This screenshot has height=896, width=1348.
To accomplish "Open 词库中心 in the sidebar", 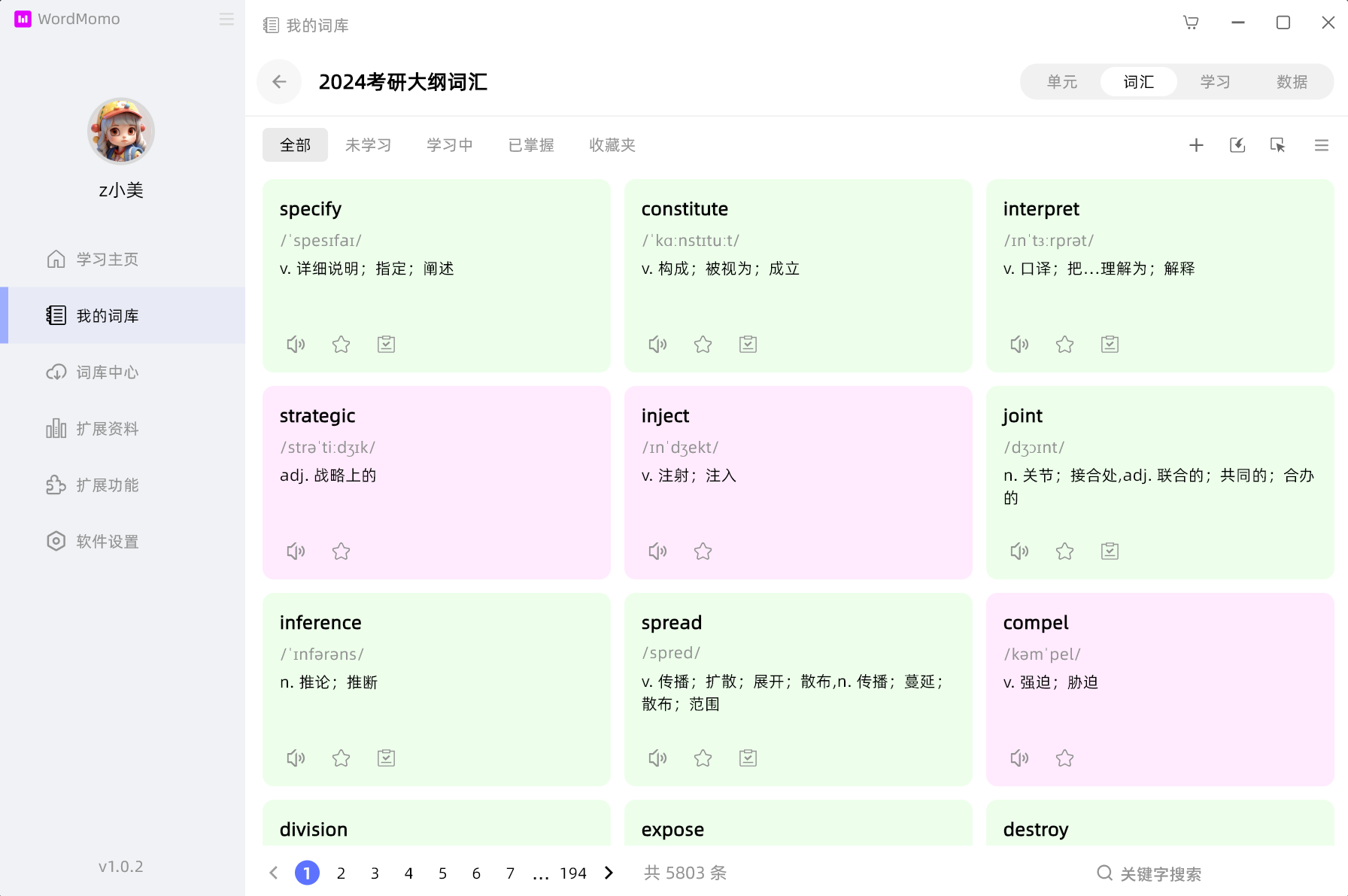I will pyautogui.click(x=107, y=372).
